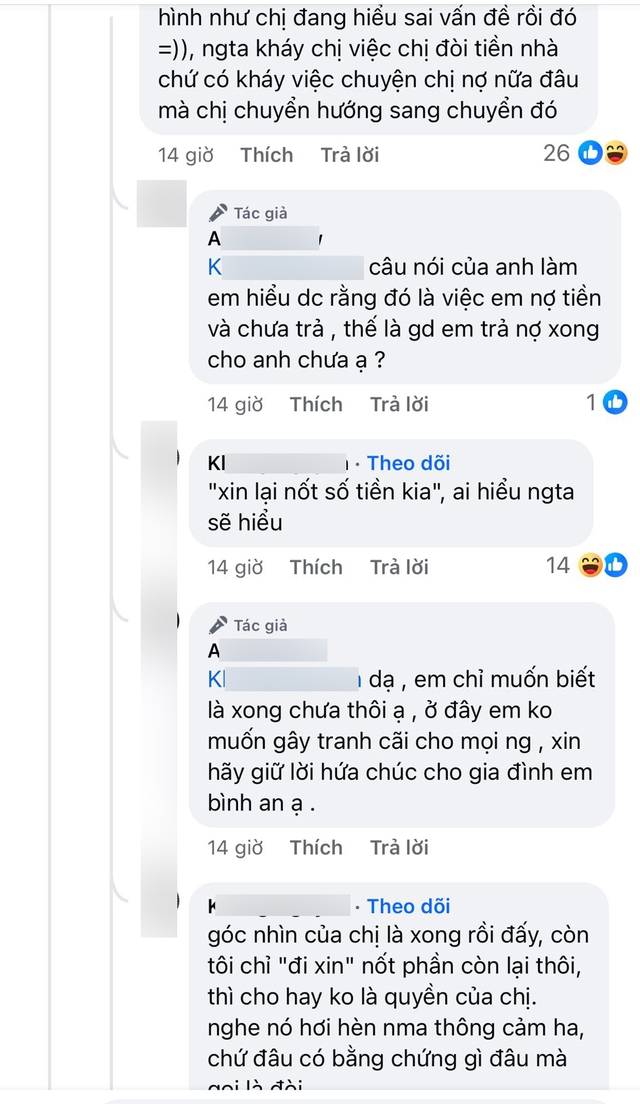The height and width of the screenshot is (1104, 640).
Task: Click the Tác giả pen icon on the first author comment
Action: 219,212
